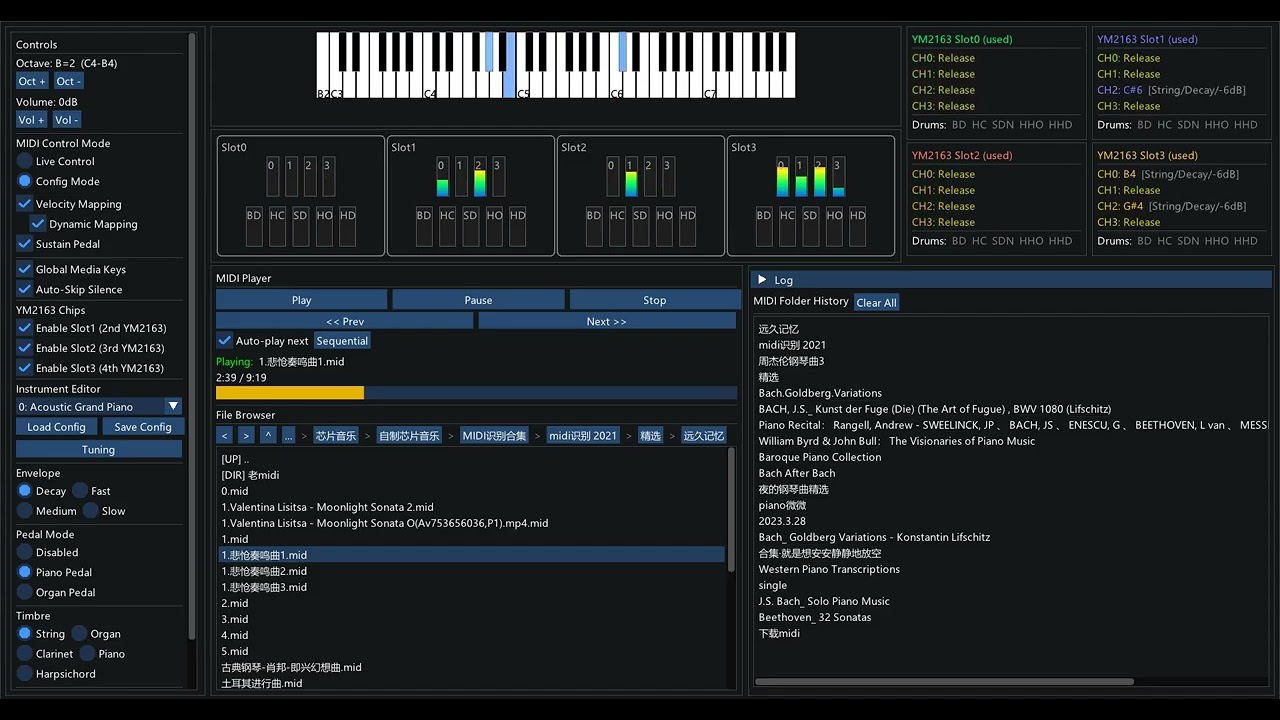Change the Sequential play order button

tap(342, 341)
